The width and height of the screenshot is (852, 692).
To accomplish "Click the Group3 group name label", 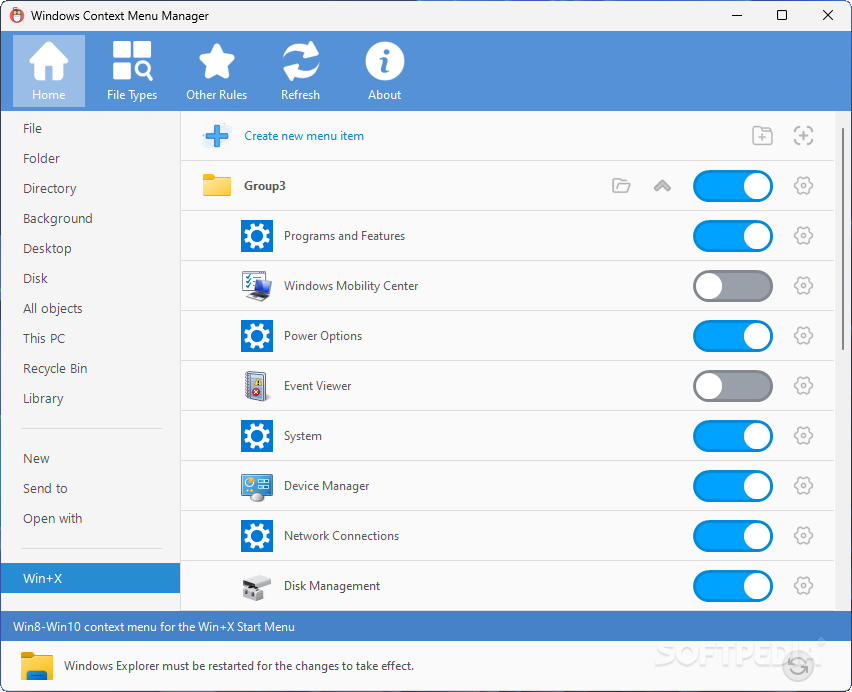I will click(265, 186).
